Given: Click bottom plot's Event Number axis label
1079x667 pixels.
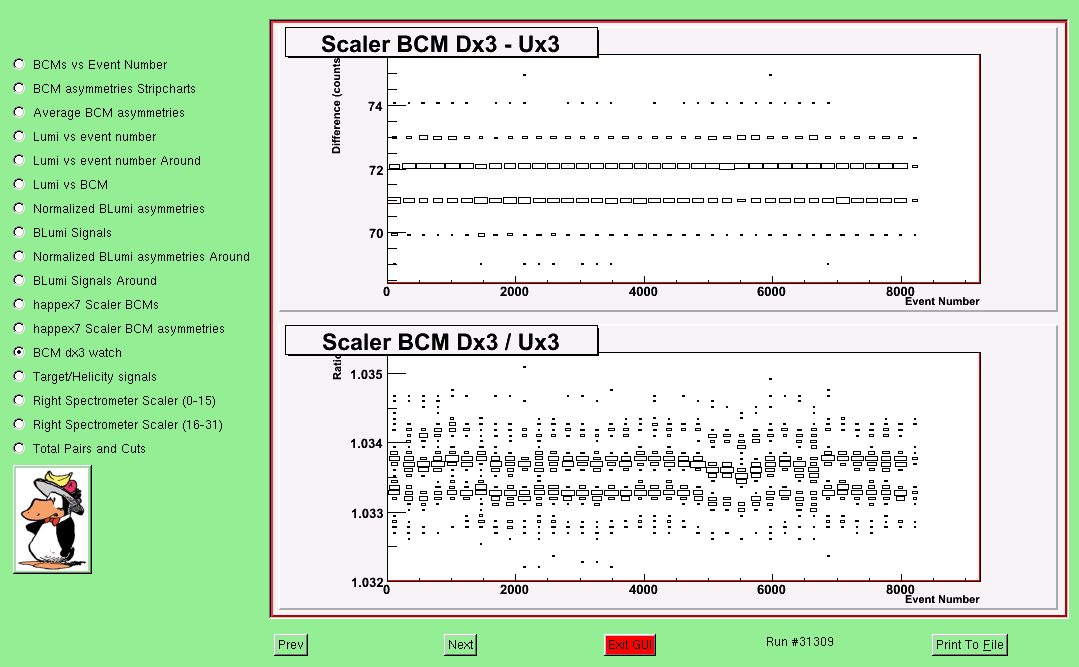Looking at the screenshot, I should point(942,600).
